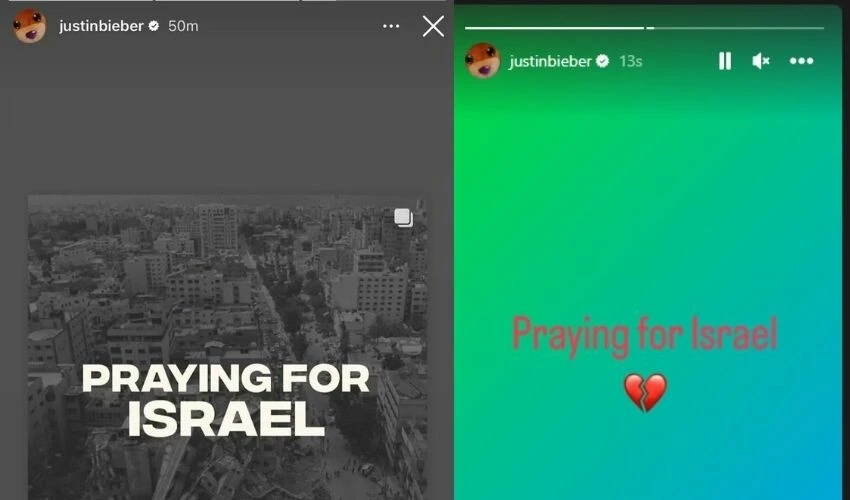The image size is (850, 500).
Task: Click the avatar on the right story
Action: [x=482, y=61]
